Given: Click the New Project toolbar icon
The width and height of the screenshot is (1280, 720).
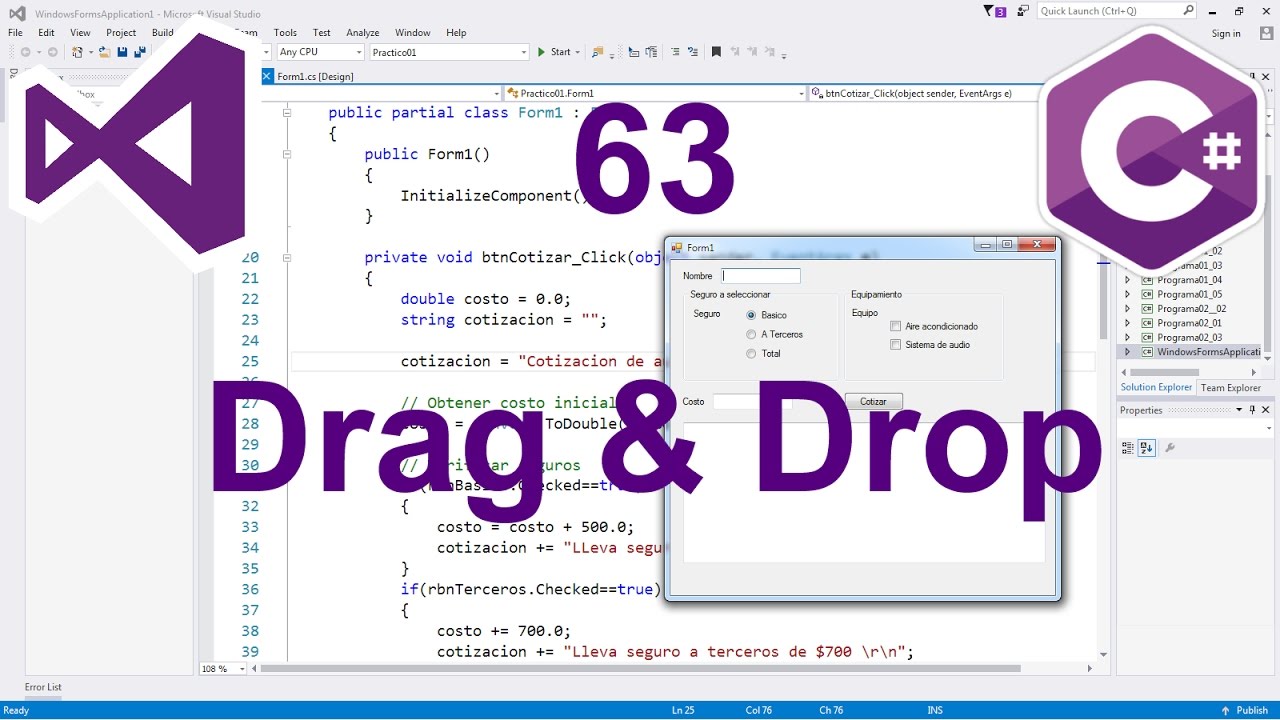Looking at the screenshot, I should (77, 52).
